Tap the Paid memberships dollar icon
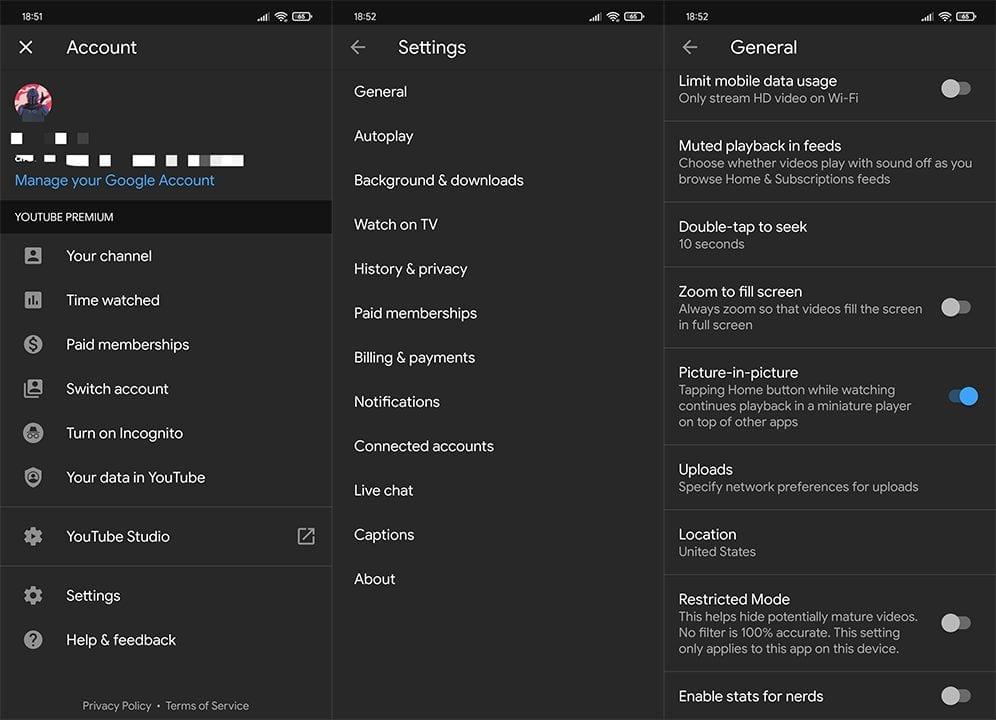This screenshot has width=996, height=720. tap(33, 344)
